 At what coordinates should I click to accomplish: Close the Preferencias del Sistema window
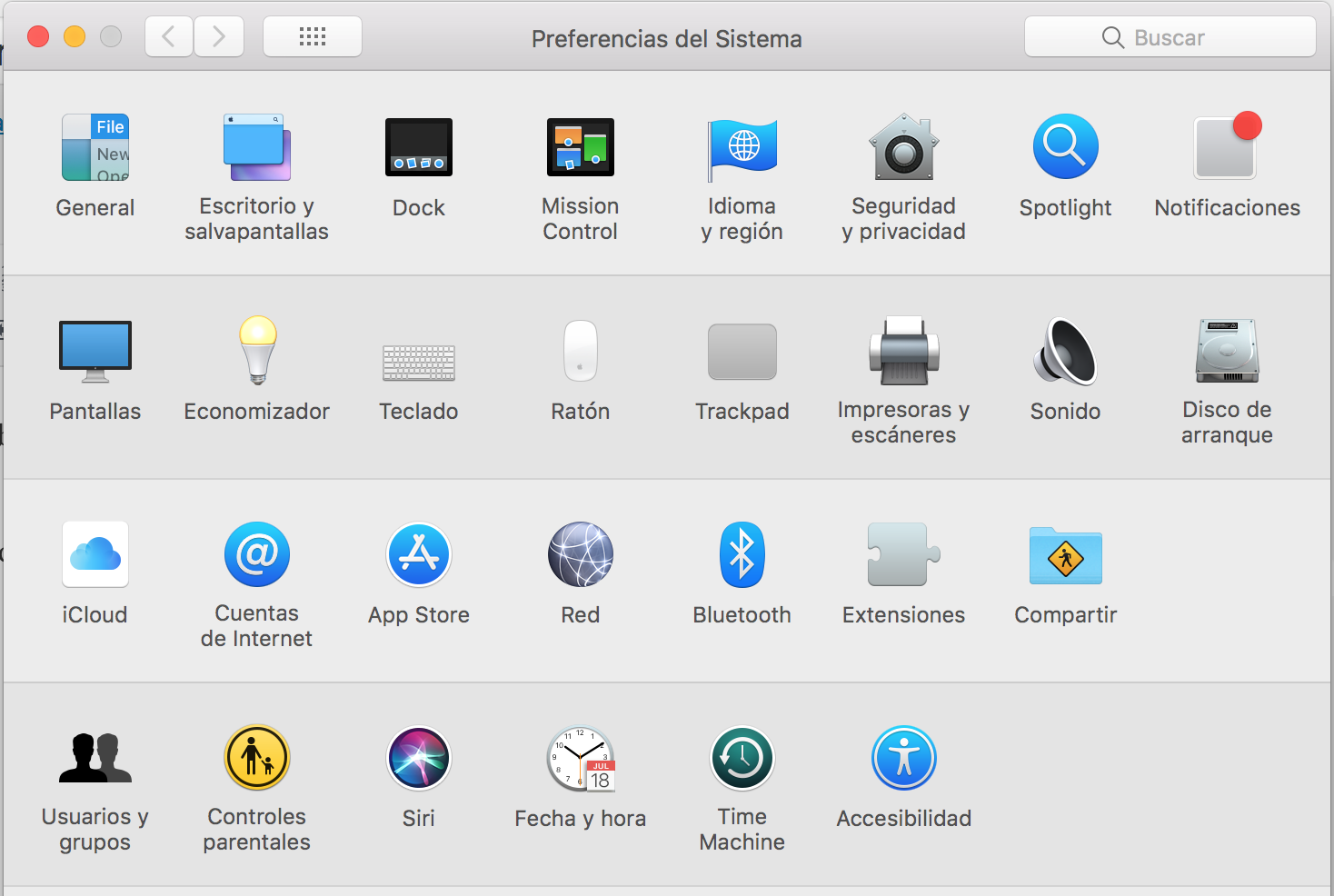click(x=38, y=36)
